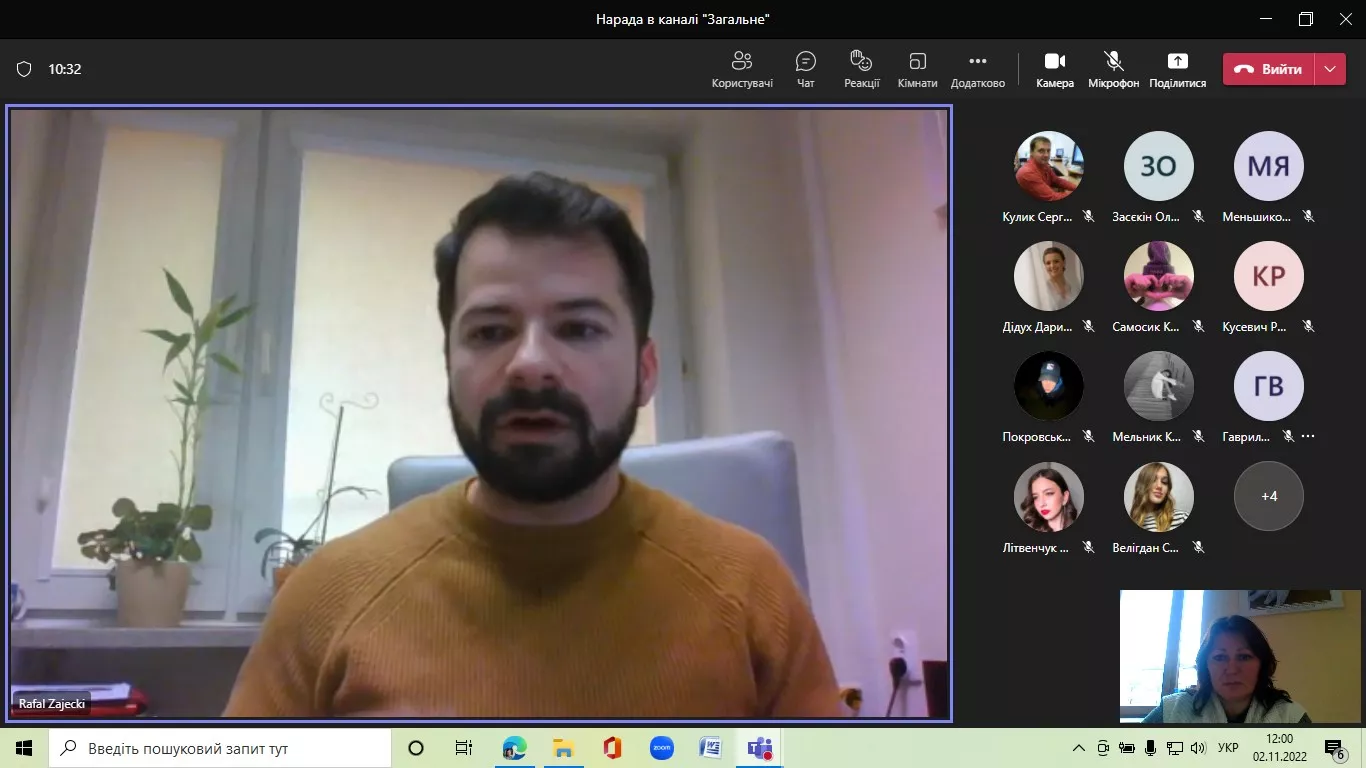This screenshot has height=768, width=1366.
Task: Click Поділитися to share screen
Action: point(1177,69)
